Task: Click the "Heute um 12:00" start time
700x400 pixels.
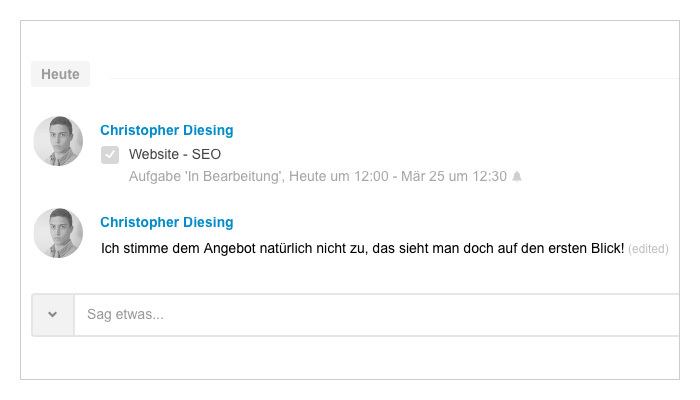Action: coord(342,177)
